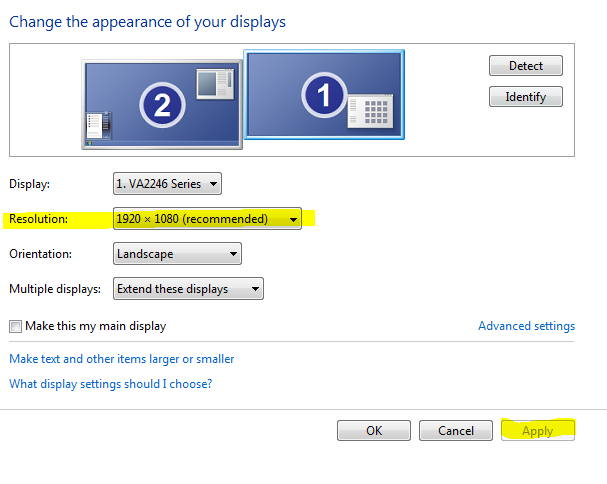Viewport: 607px width, 484px height.
Task: Click the highlighted Apply button
Action: click(x=538, y=431)
